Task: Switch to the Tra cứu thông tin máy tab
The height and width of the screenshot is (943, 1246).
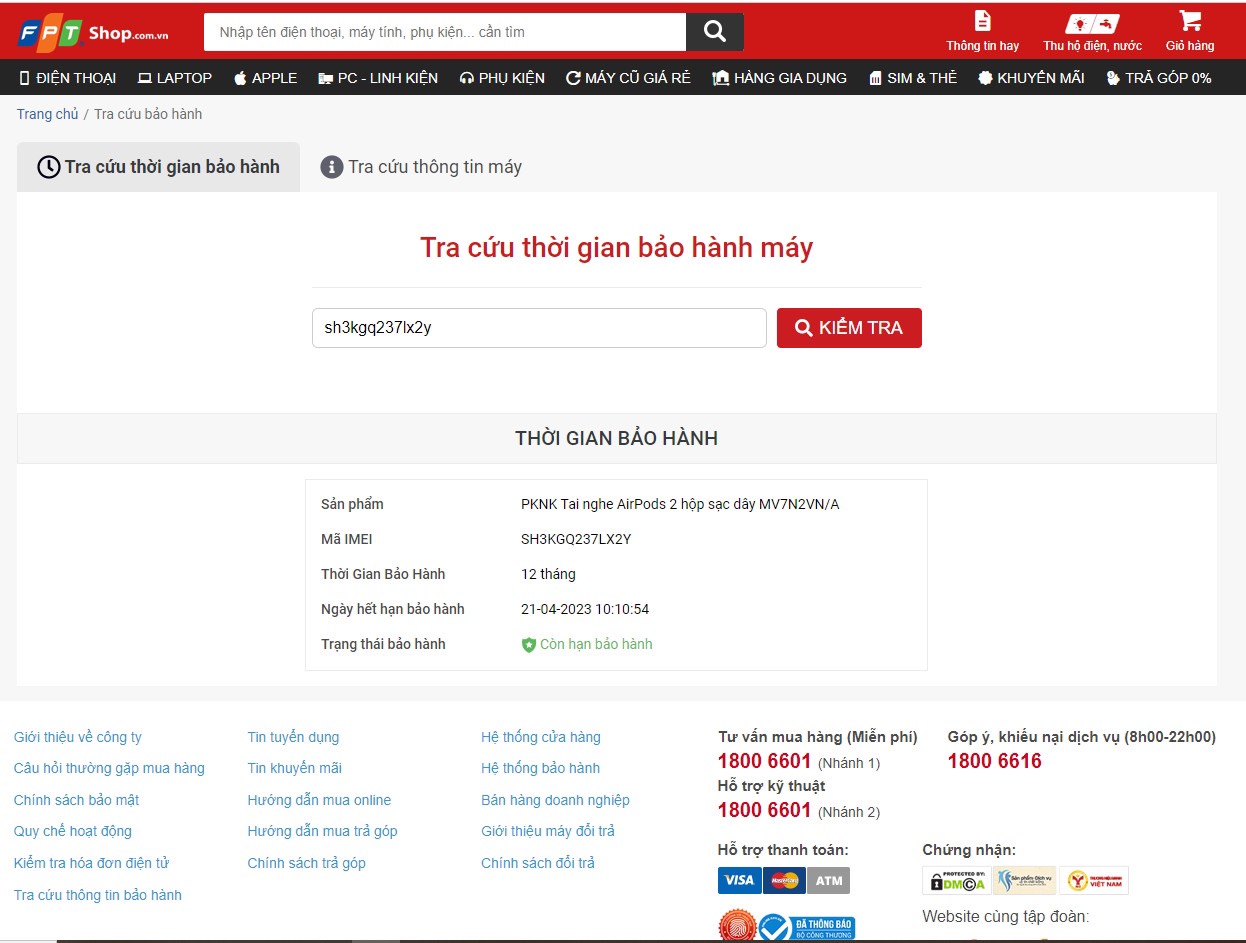Action: [x=421, y=167]
